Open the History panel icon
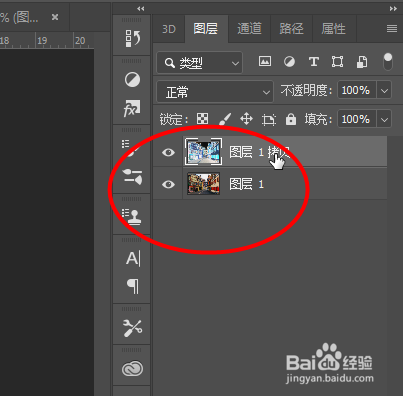This screenshot has height=396, width=403. (132, 39)
